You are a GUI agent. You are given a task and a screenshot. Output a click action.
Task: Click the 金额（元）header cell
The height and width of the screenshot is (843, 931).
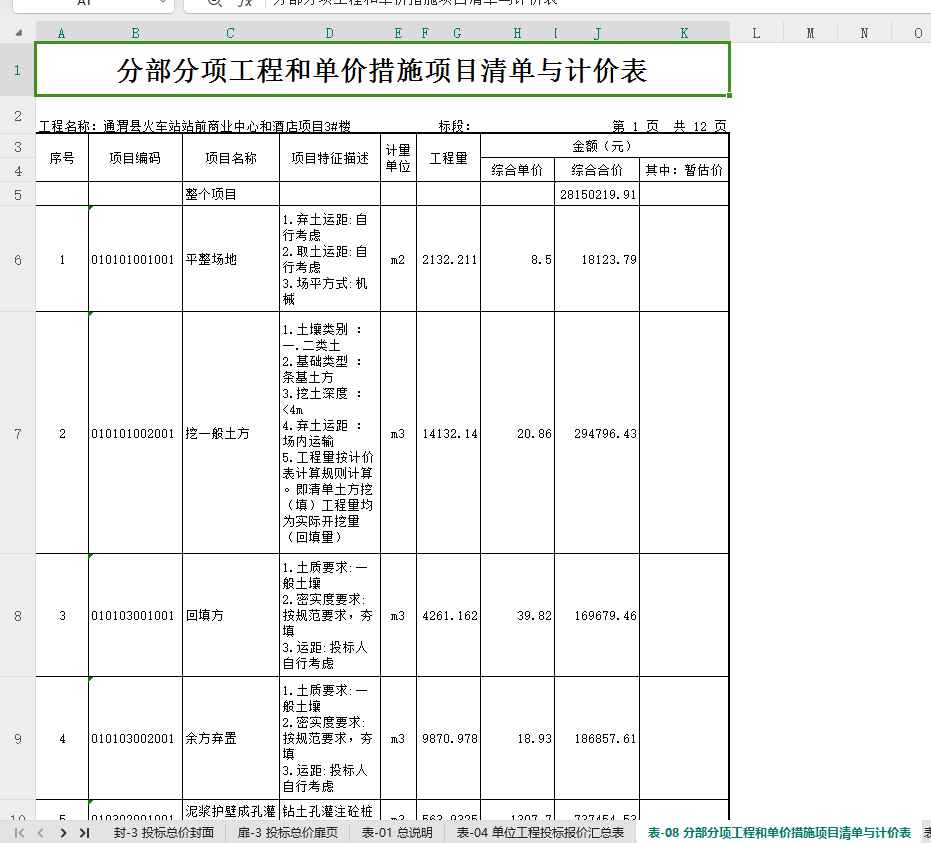604,146
